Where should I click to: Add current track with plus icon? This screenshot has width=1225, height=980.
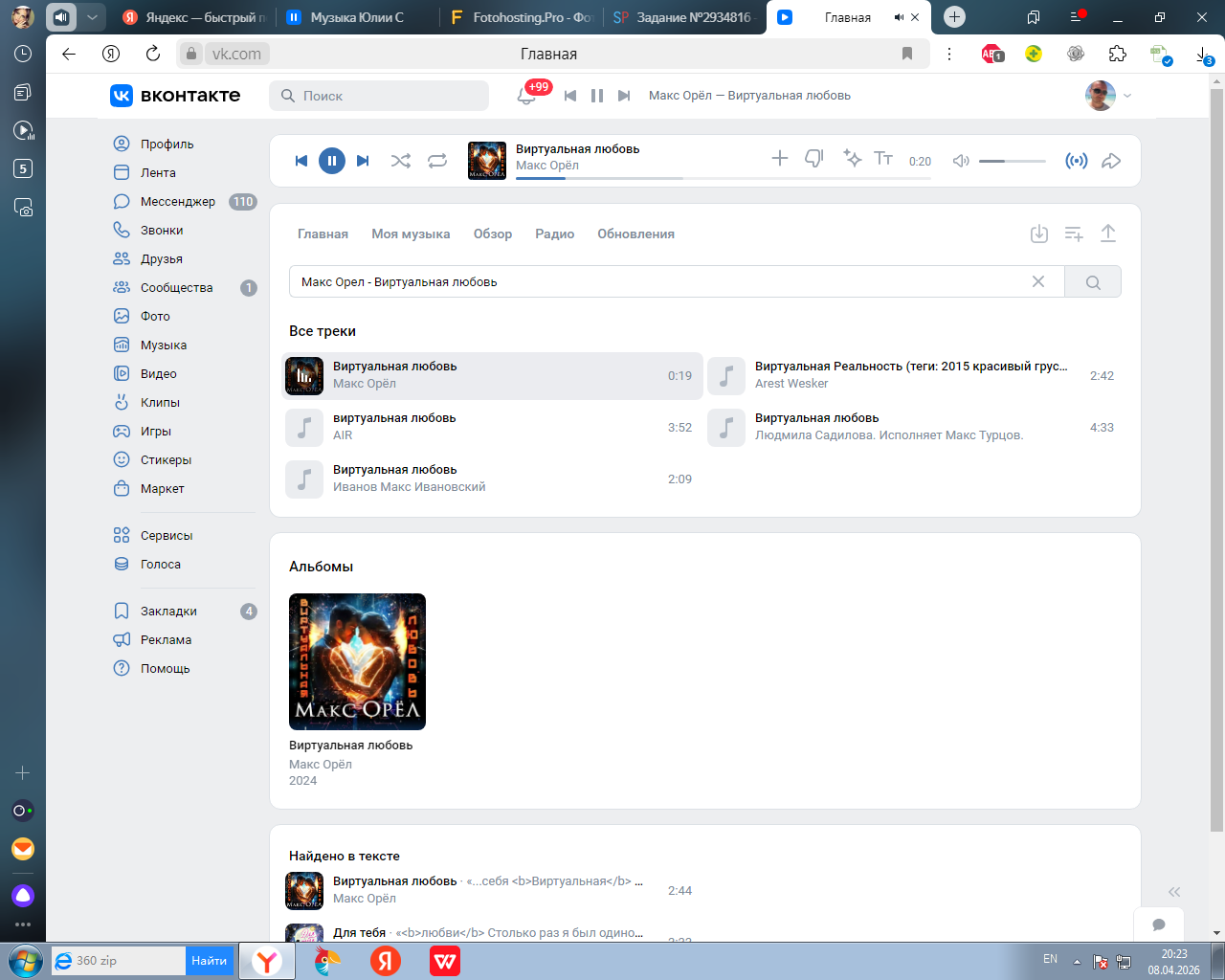point(780,159)
